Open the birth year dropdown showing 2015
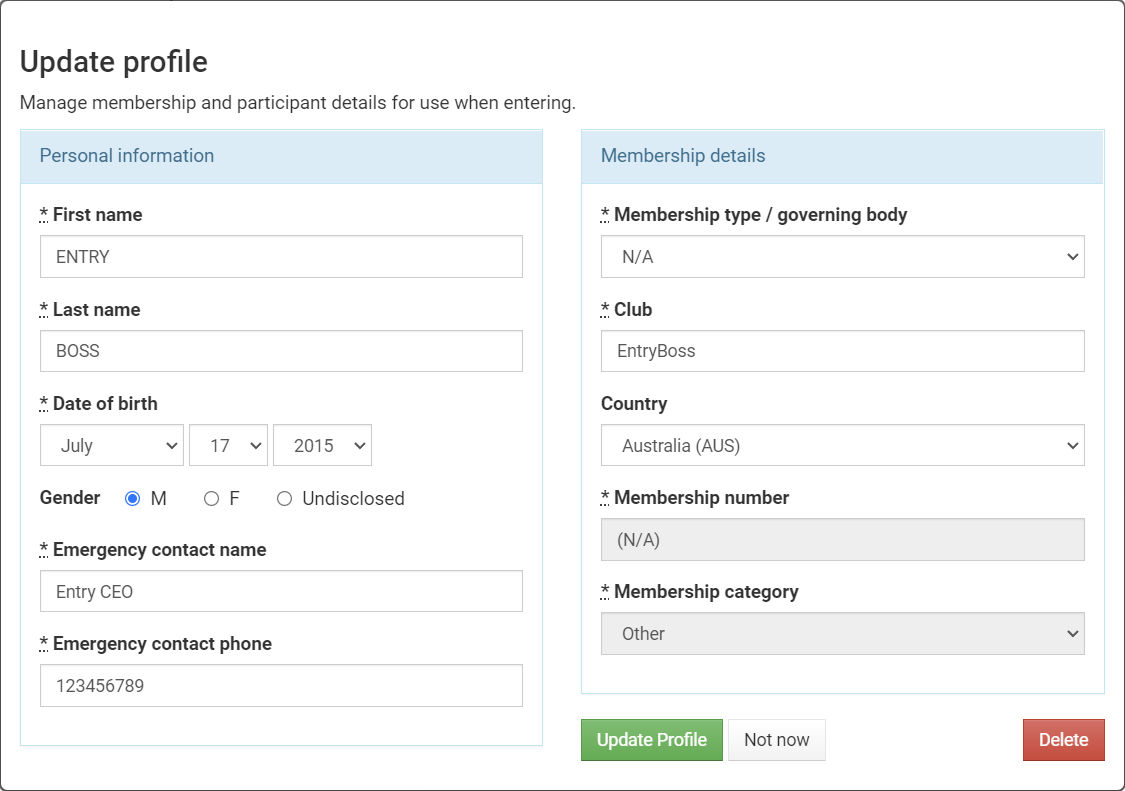The width and height of the screenshot is (1125, 791). tap(322, 445)
